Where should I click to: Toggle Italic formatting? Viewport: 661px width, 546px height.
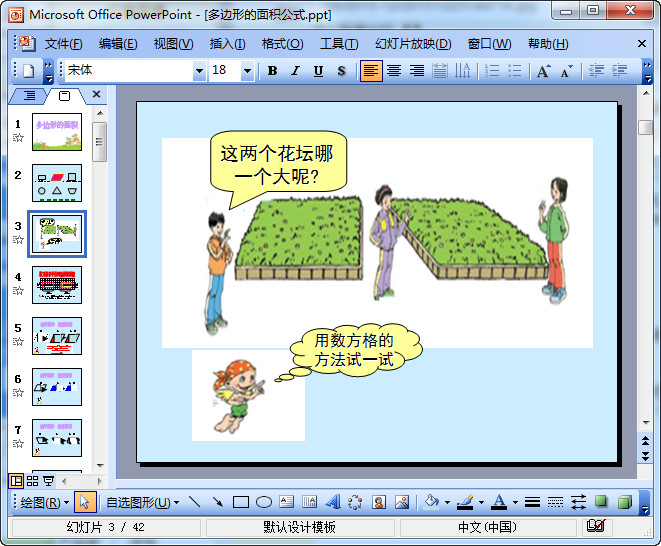[296, 71]
